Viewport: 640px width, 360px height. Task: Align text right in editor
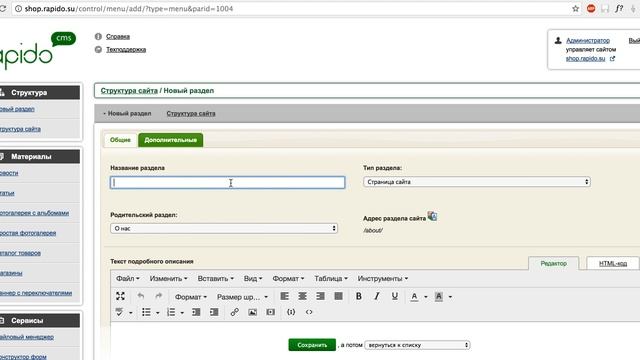click(x=320, y=296)
